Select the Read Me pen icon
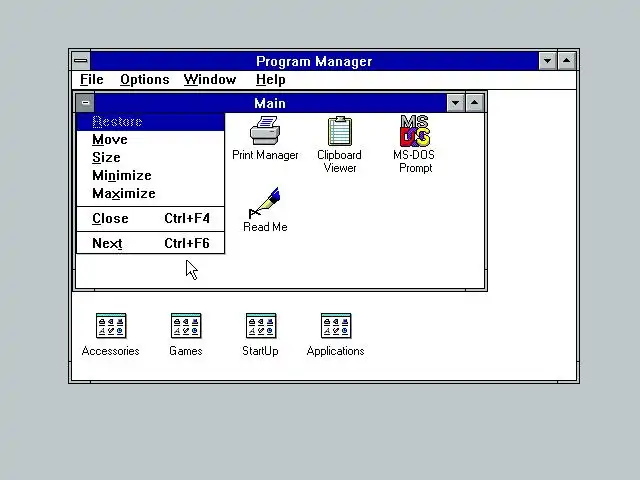 click(x=264, y=202)
